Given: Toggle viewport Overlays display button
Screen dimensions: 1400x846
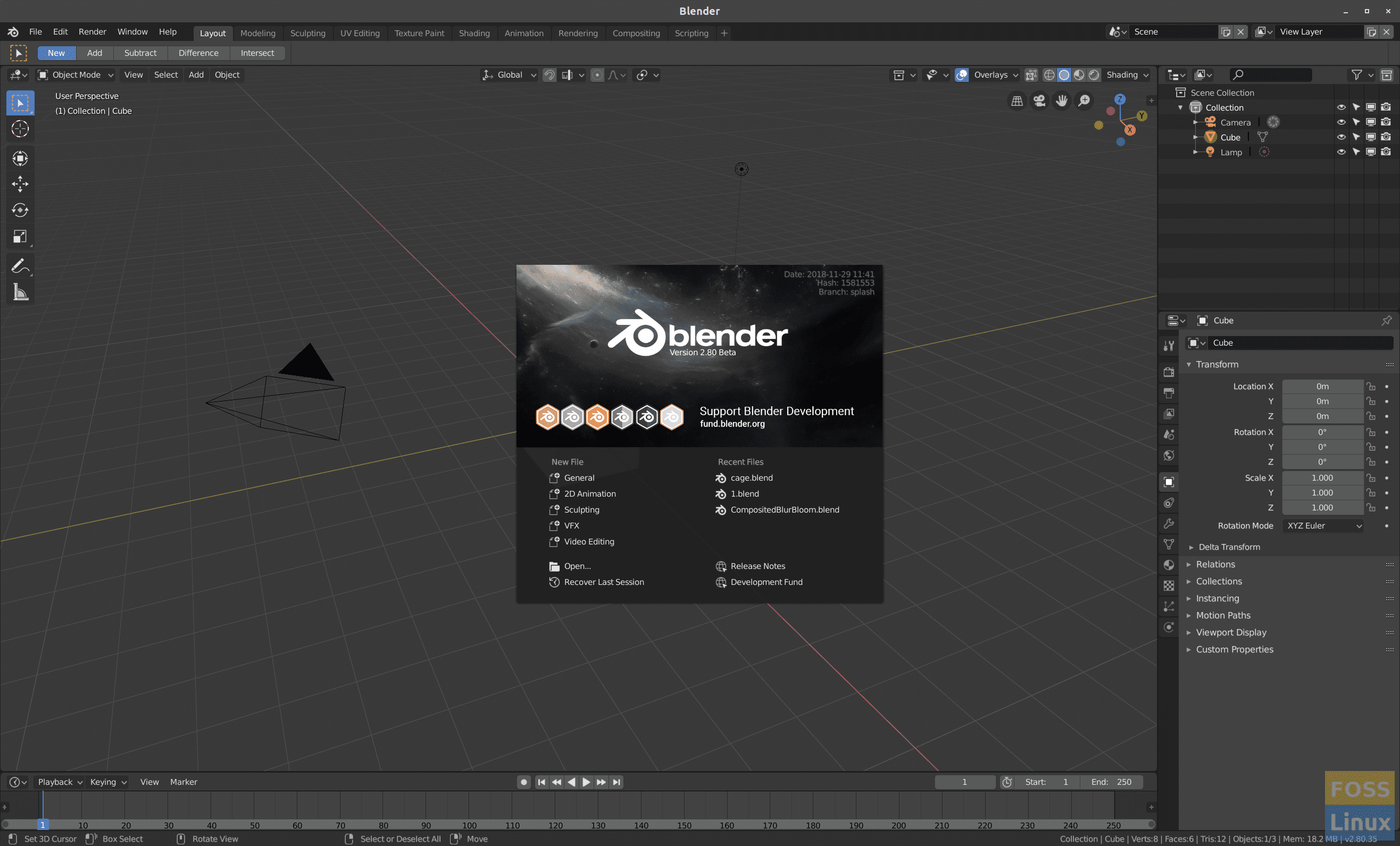Looking at the screenshot, I should [961, 75].
